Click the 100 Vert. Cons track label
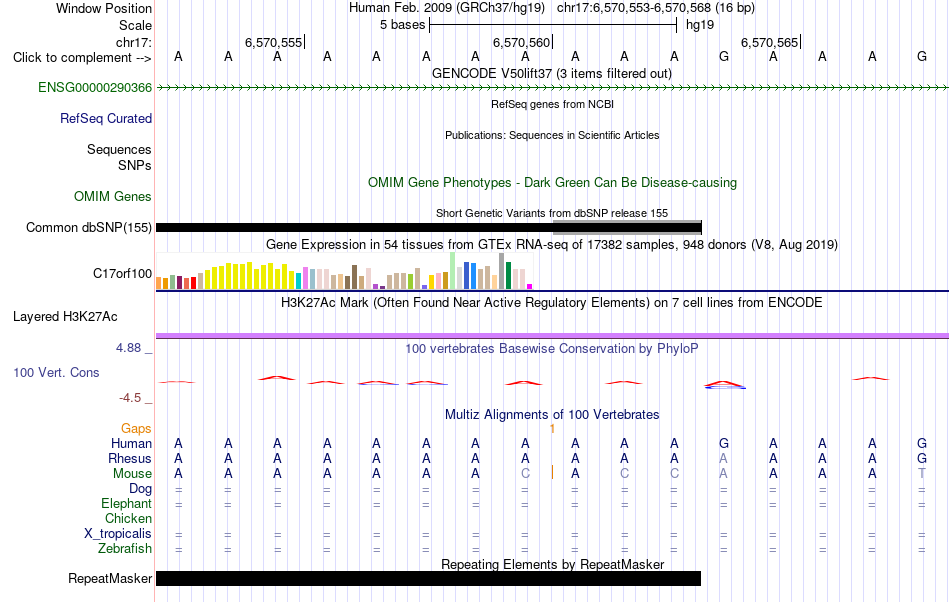950x602 pixels. click(x=56, y=373)
